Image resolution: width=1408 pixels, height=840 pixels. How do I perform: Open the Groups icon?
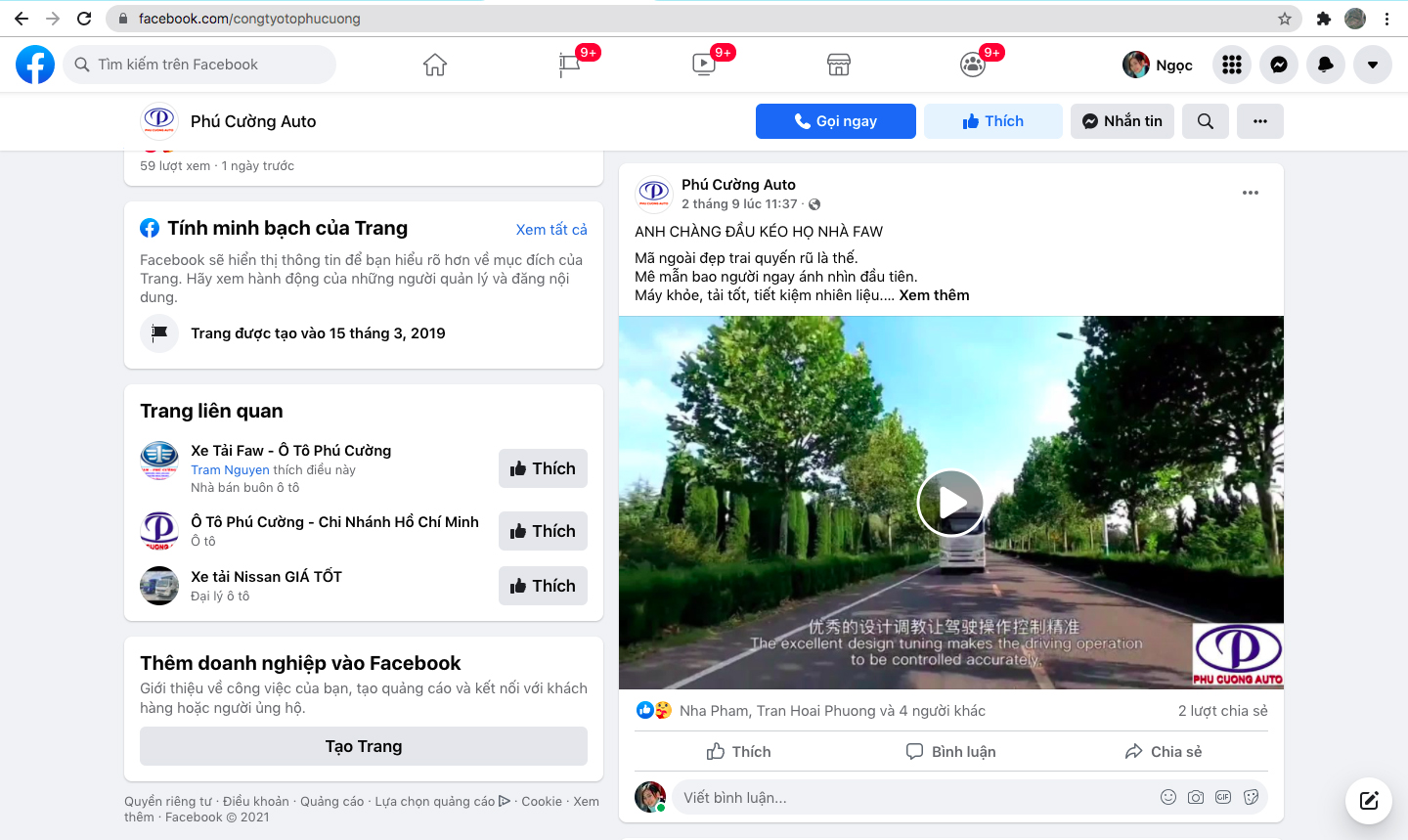coord(972,65)
